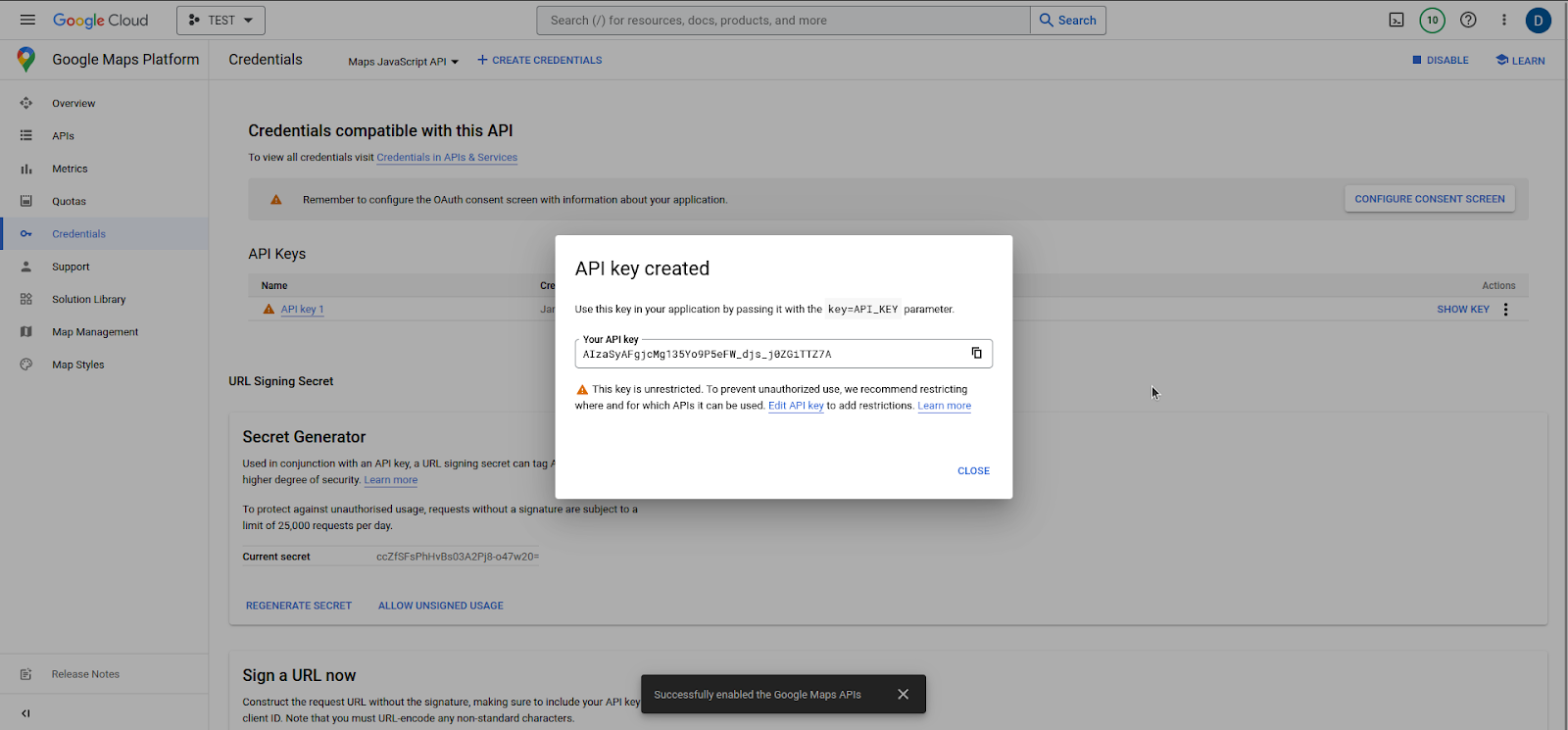Open the Edit API key link

click(x=796, y=406)
